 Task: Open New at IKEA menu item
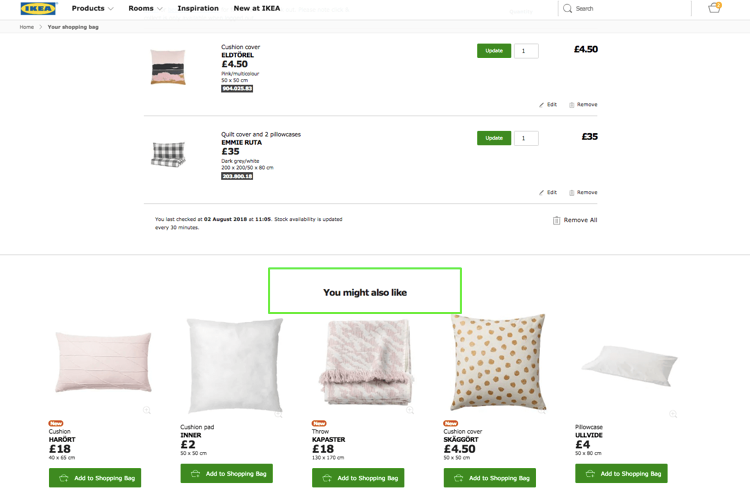click(x=257, y=8)
